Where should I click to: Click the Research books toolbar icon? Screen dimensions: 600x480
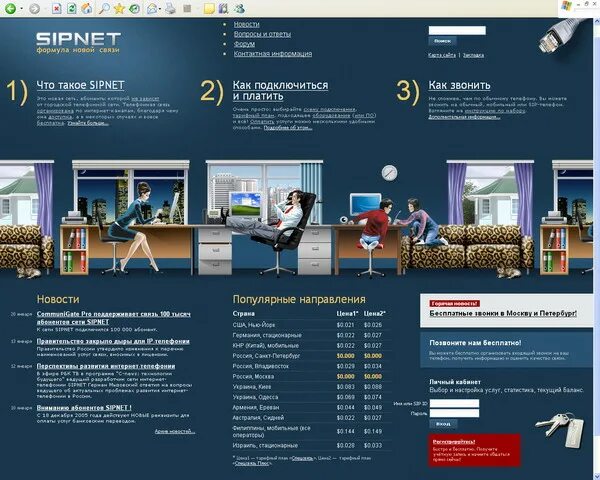(223, 8)
